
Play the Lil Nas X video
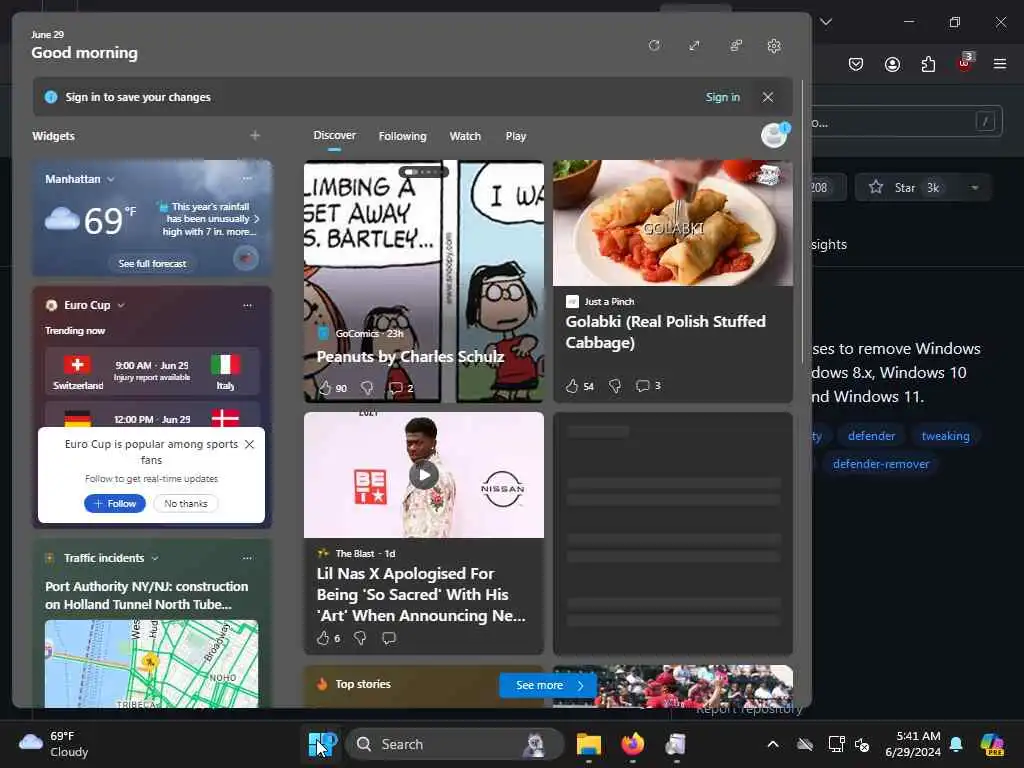[424, 475]
